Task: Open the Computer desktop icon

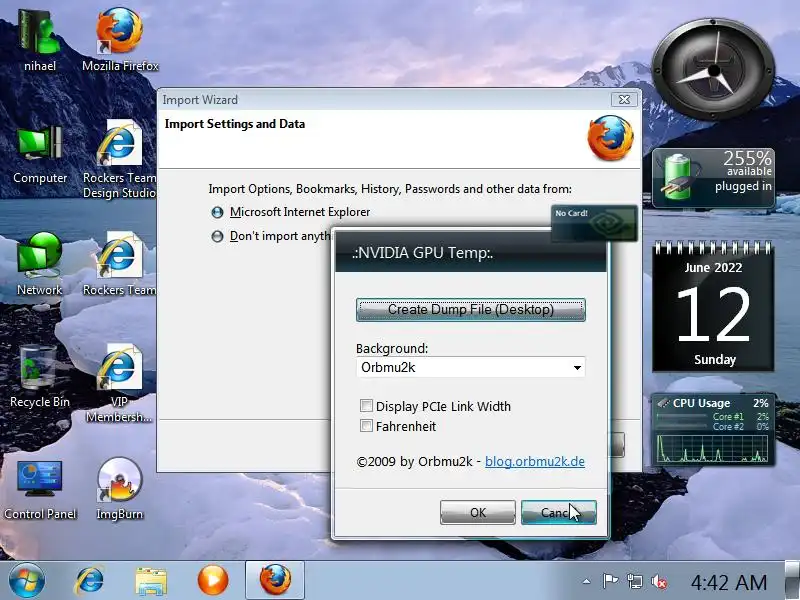Action: 40,154
